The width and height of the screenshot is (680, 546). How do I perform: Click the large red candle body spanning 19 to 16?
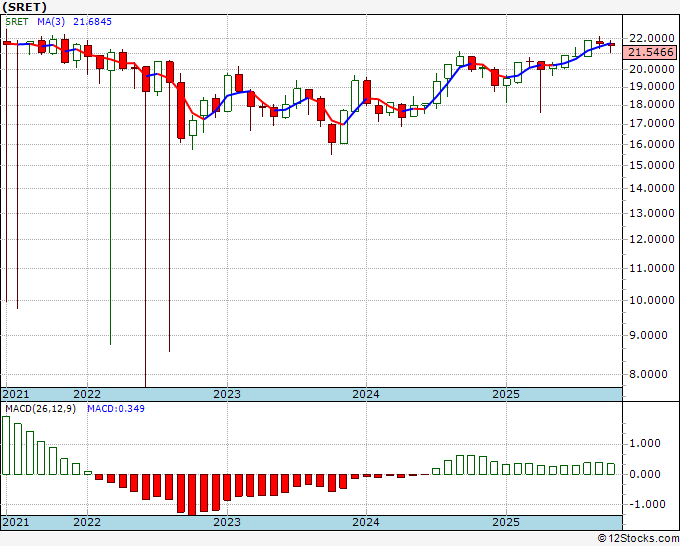(181, 111)
